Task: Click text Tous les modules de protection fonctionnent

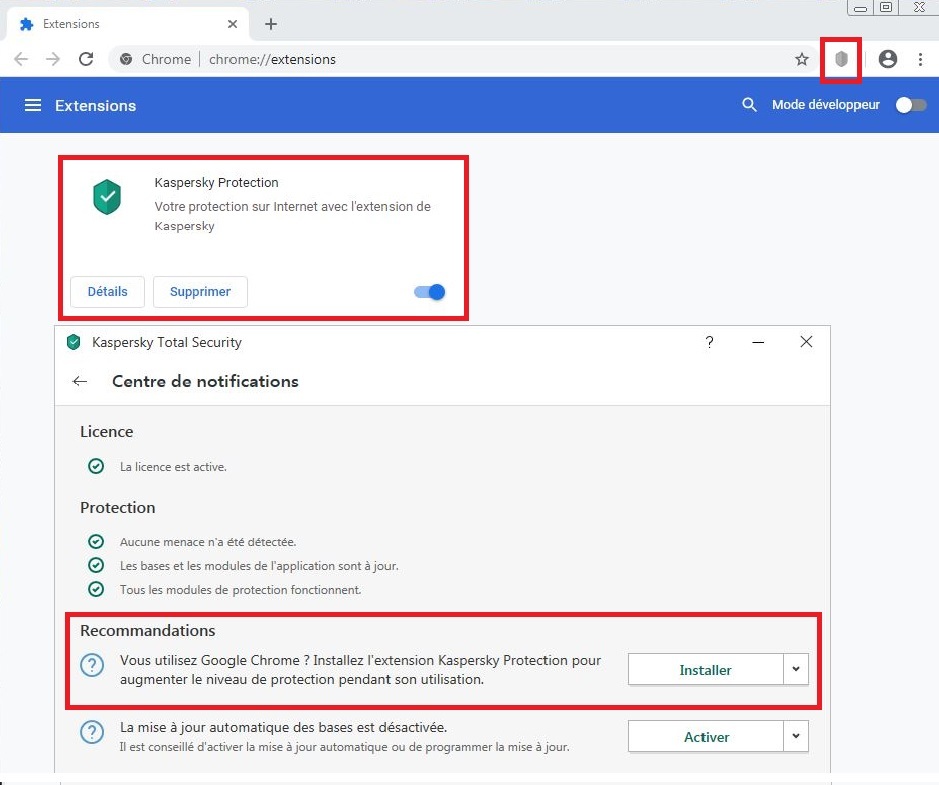Action: [x=240, y=590]
